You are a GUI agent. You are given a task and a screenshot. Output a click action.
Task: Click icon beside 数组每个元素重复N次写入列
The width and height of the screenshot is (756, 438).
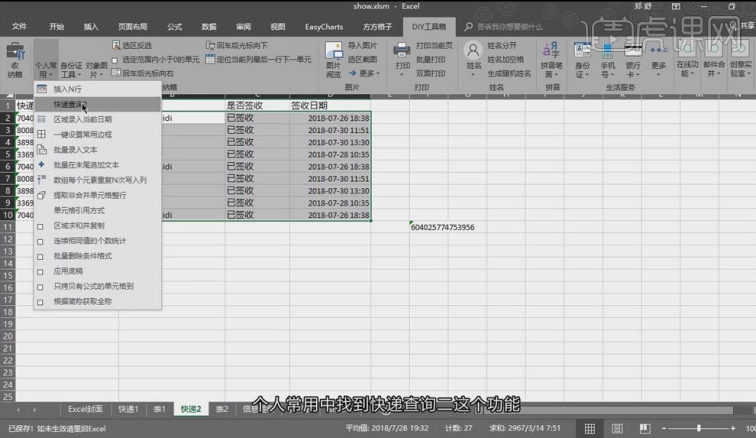pos(41,180)
